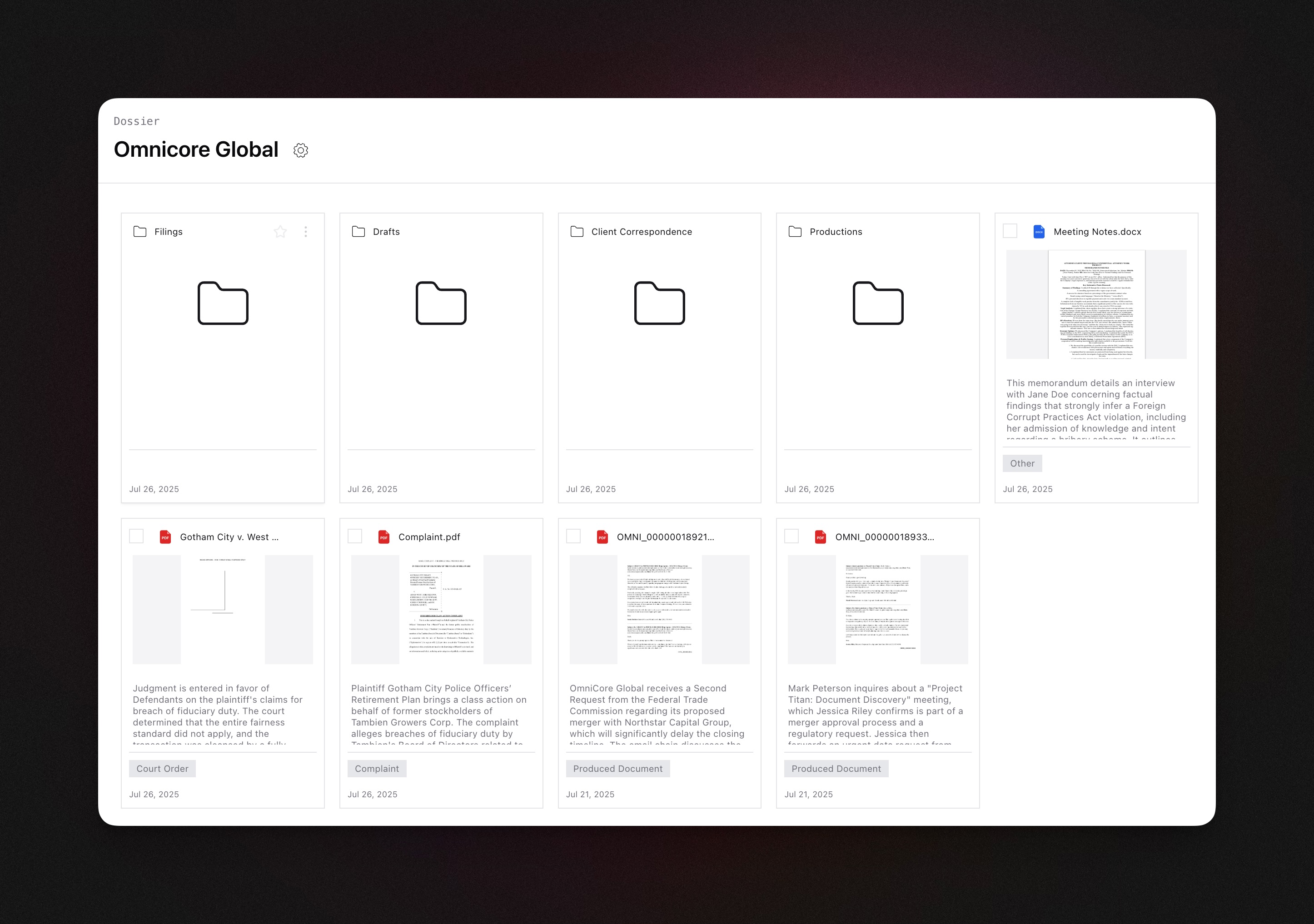Open the settings gear next to Omnicore Global
Image resolution: width=1314 pixels, height=924 pixels.
(x=300, y=150)
